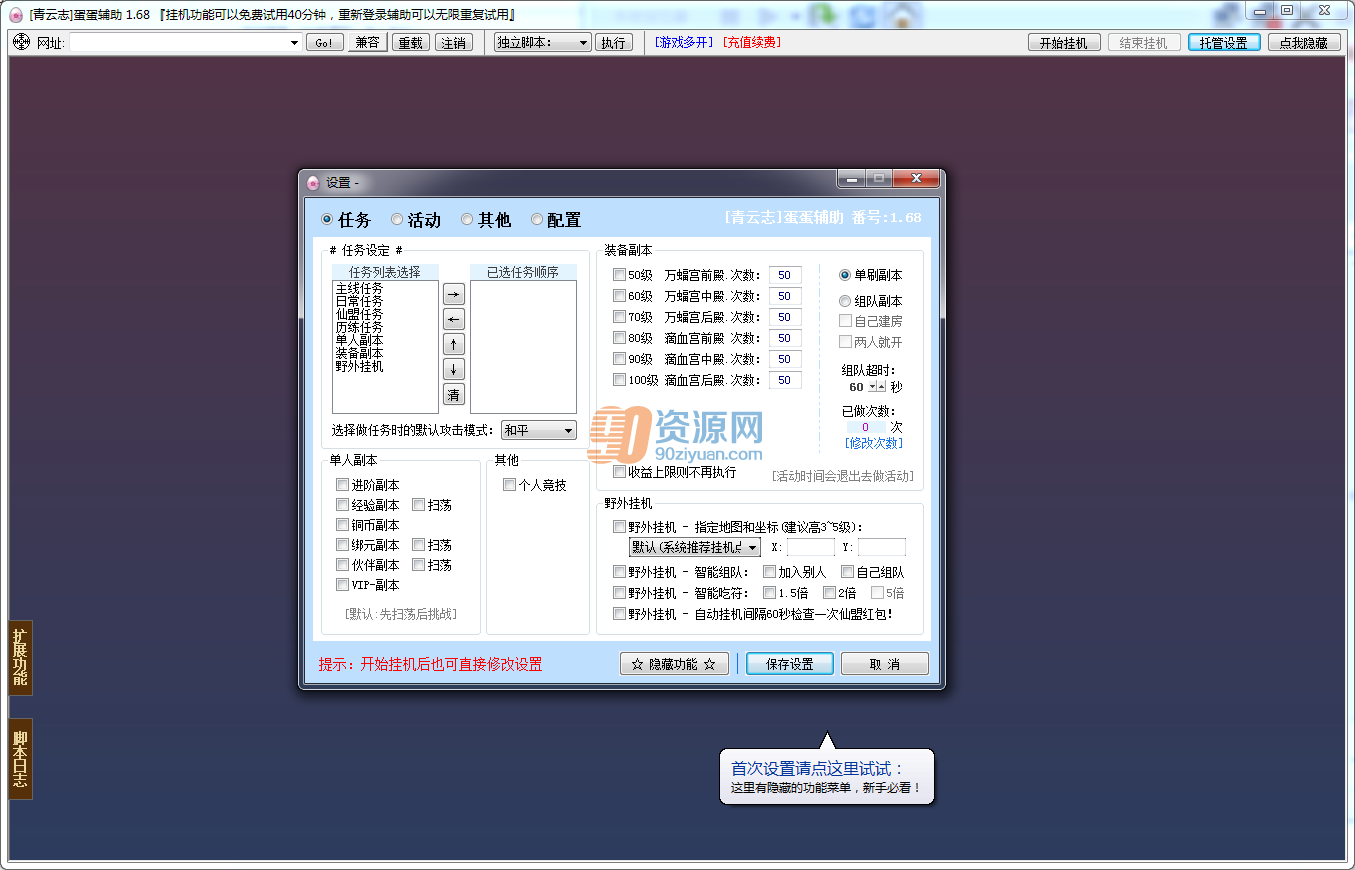Click the 注销 toolbar button
Image resolution: width=1355 pixels, height=870 pixels.
point(454,43)
